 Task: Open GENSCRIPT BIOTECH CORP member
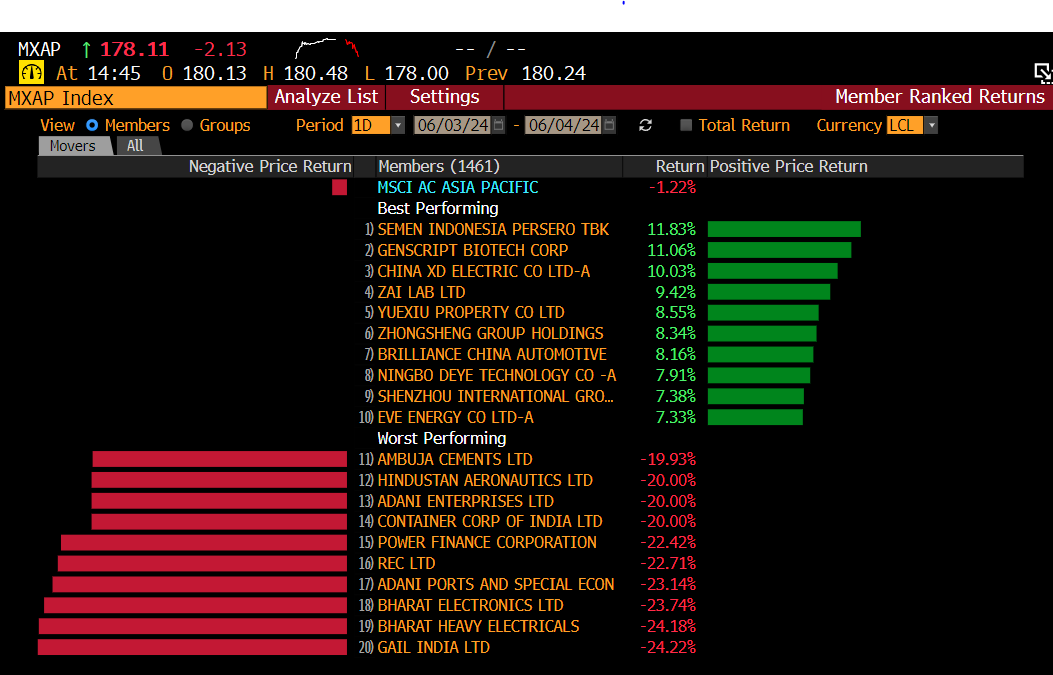(473, 250)
